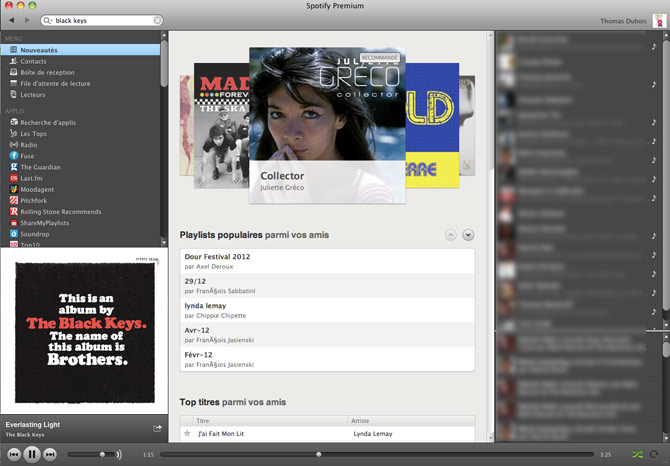Select Boîte de réception in the menu
This screenshot has height=466, width=670.
click(x=48, y=72)
